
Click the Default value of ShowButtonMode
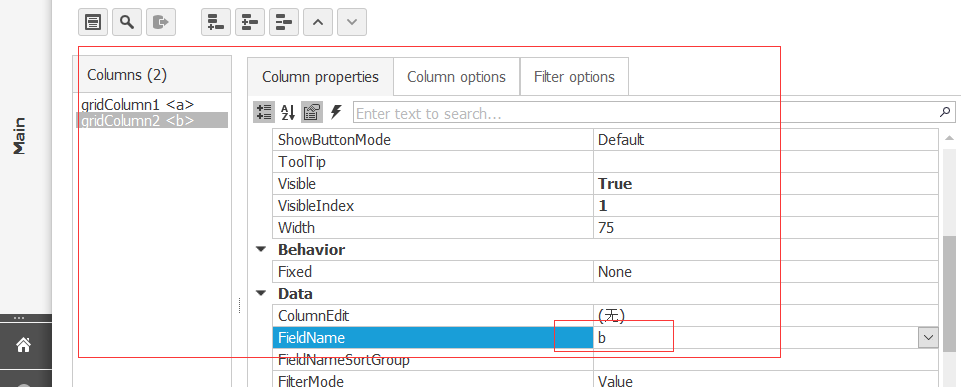point(765,140)
